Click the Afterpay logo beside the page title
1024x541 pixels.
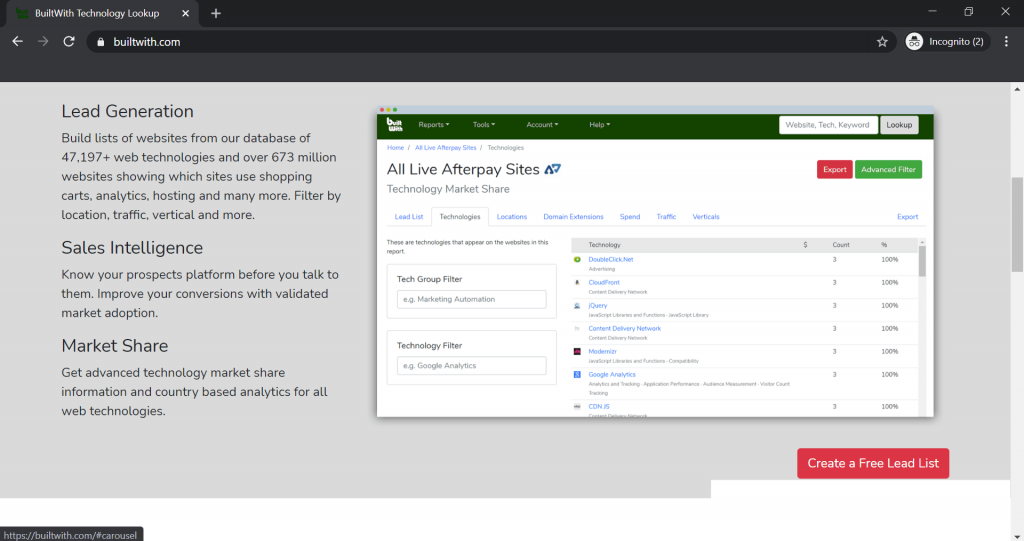tap(552, 169)
